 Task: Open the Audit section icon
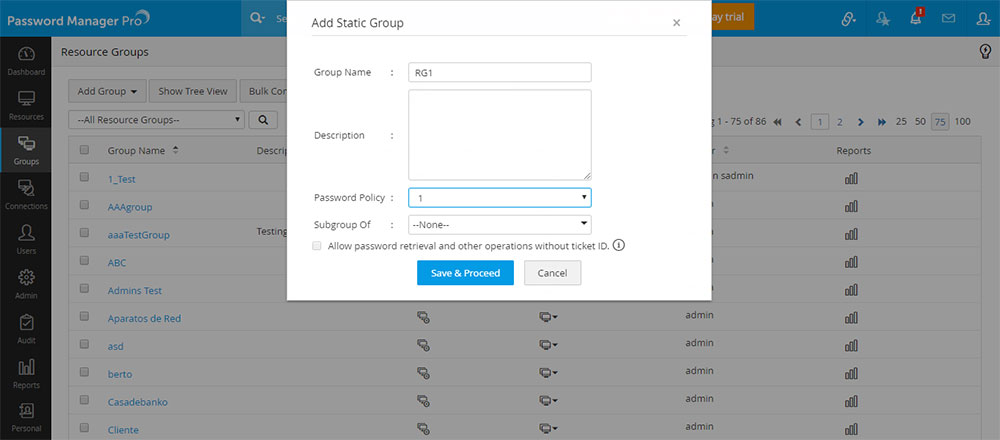coord(26,328)
